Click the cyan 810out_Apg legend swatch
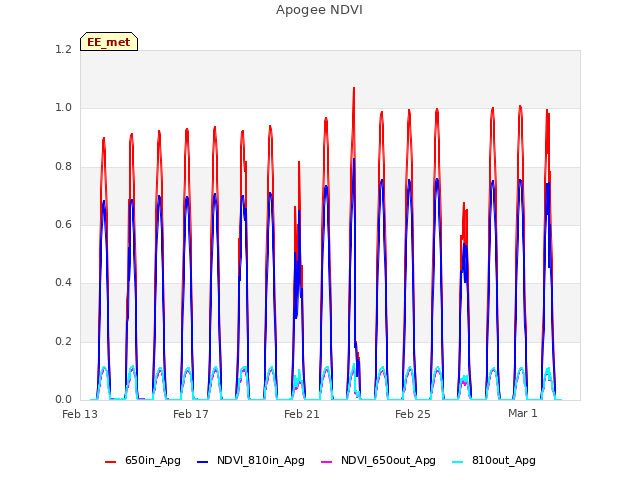 point(458,462)
